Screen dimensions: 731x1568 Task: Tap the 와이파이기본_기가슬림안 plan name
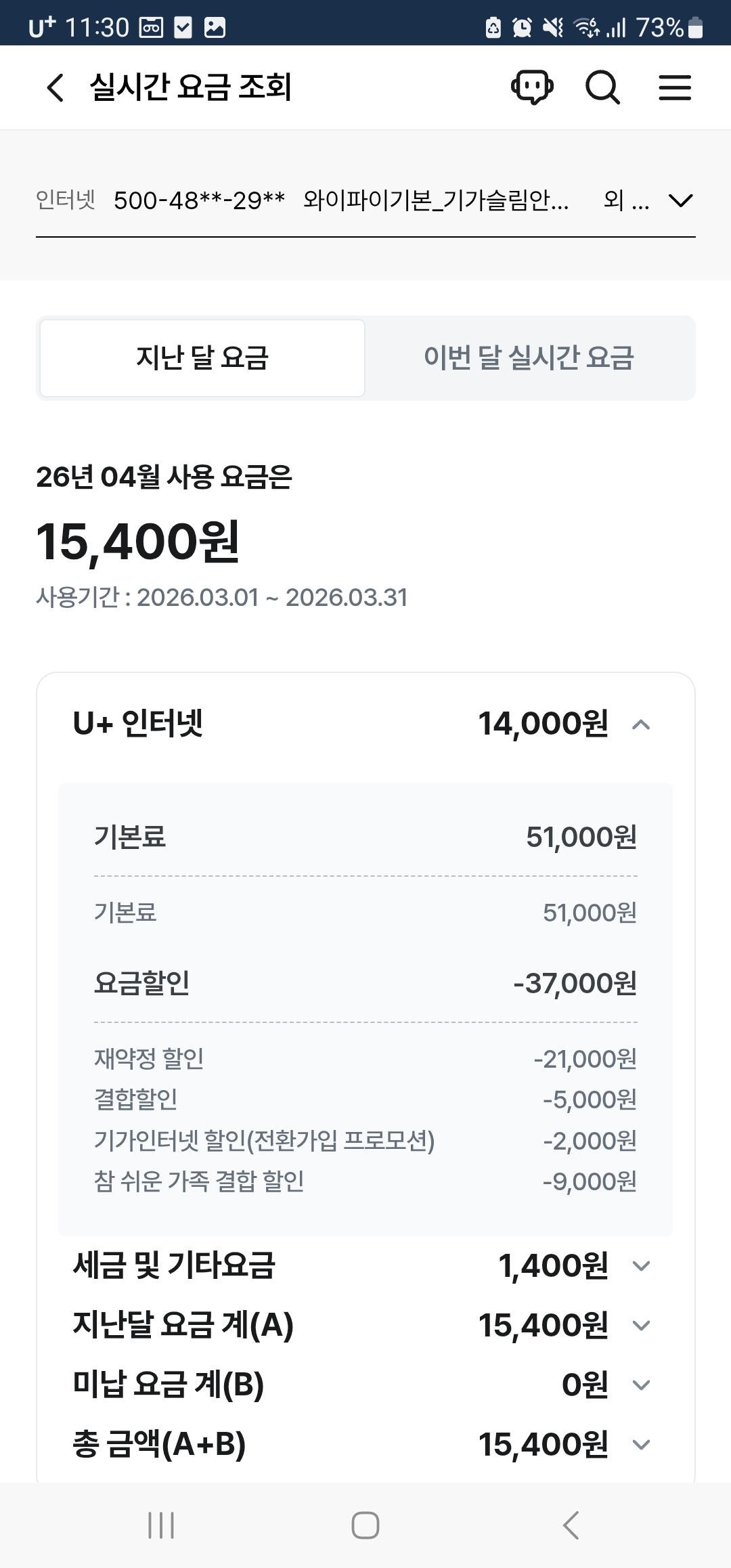point(436,200)
